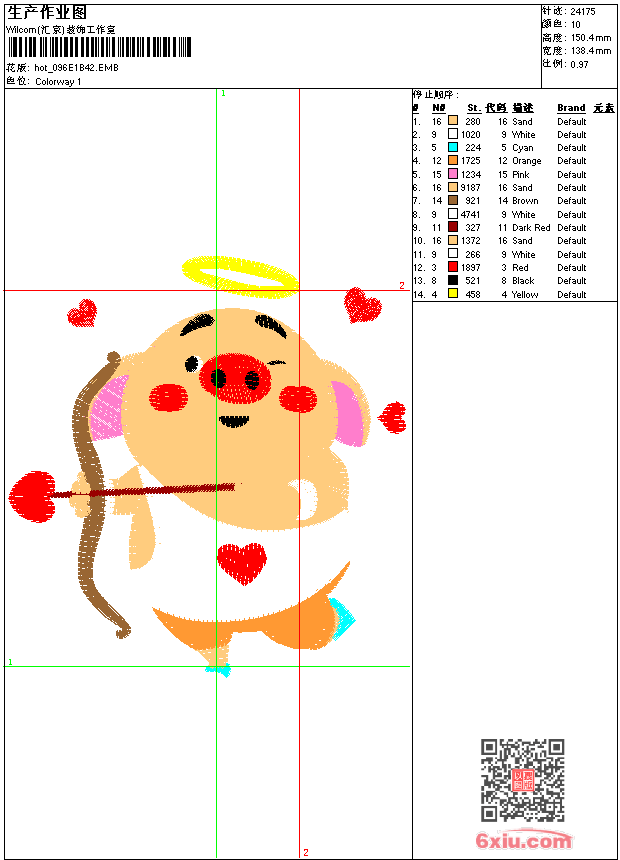Select stitch count 921 in Brown row
Screen dimensions: 620x860
coord(472,201)
